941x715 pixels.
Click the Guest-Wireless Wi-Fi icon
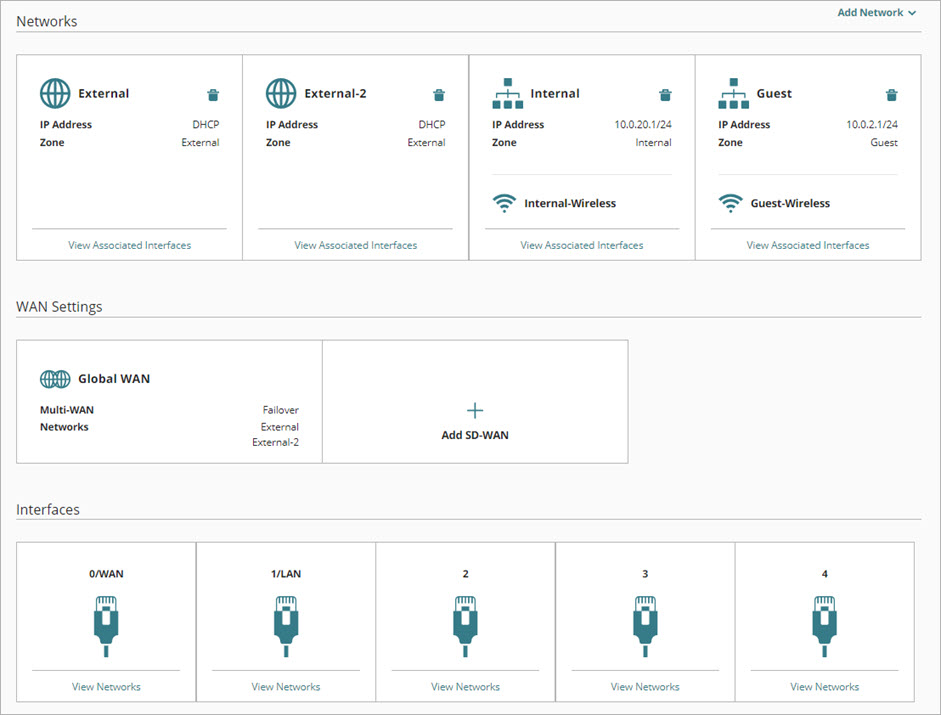pos(731,204)
